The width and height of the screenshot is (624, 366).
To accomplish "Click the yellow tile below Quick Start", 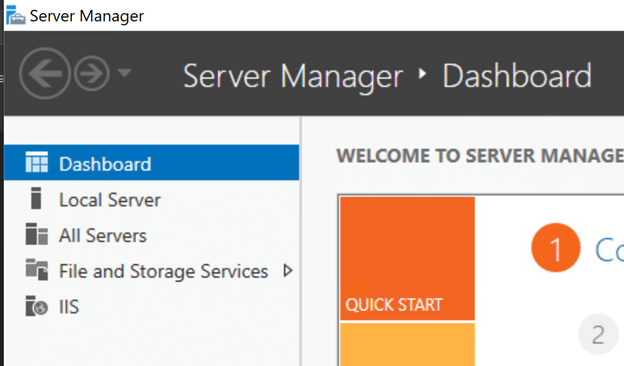I will (408, 345).
